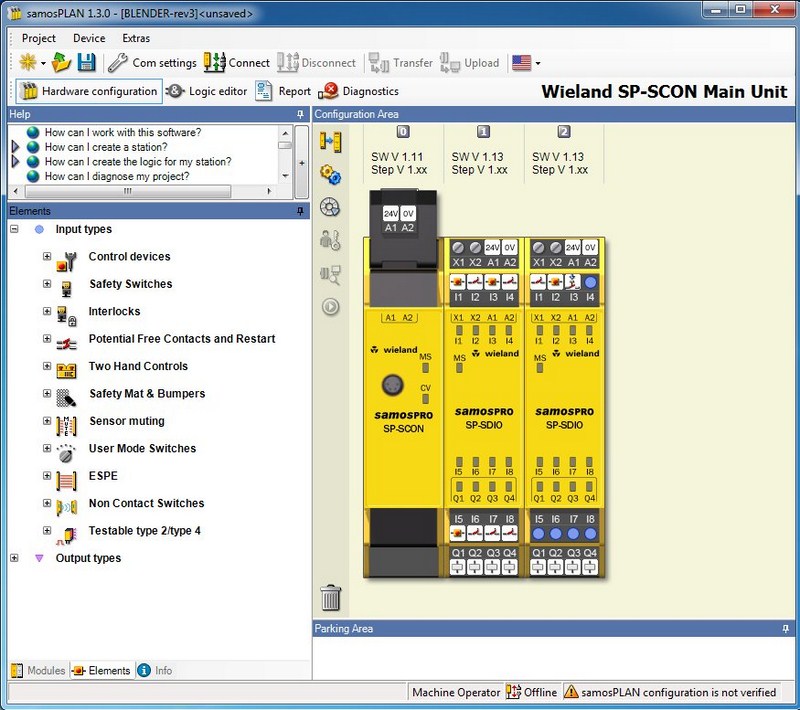This screenshot has height=710, width=800.
Task: Click the Machine Operator status entry
Action: point(456,692)
